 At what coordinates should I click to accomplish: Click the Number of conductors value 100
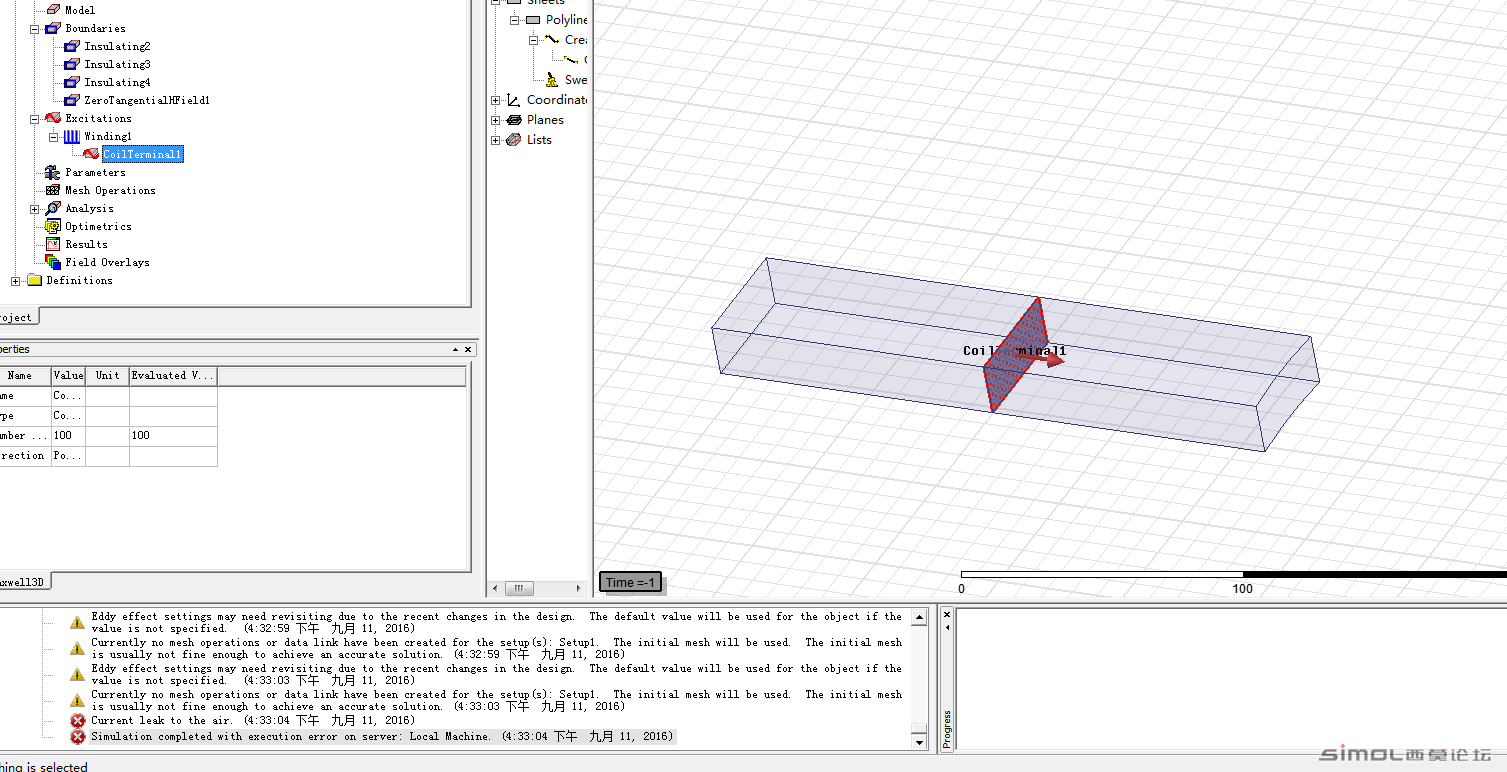[68, 436]
